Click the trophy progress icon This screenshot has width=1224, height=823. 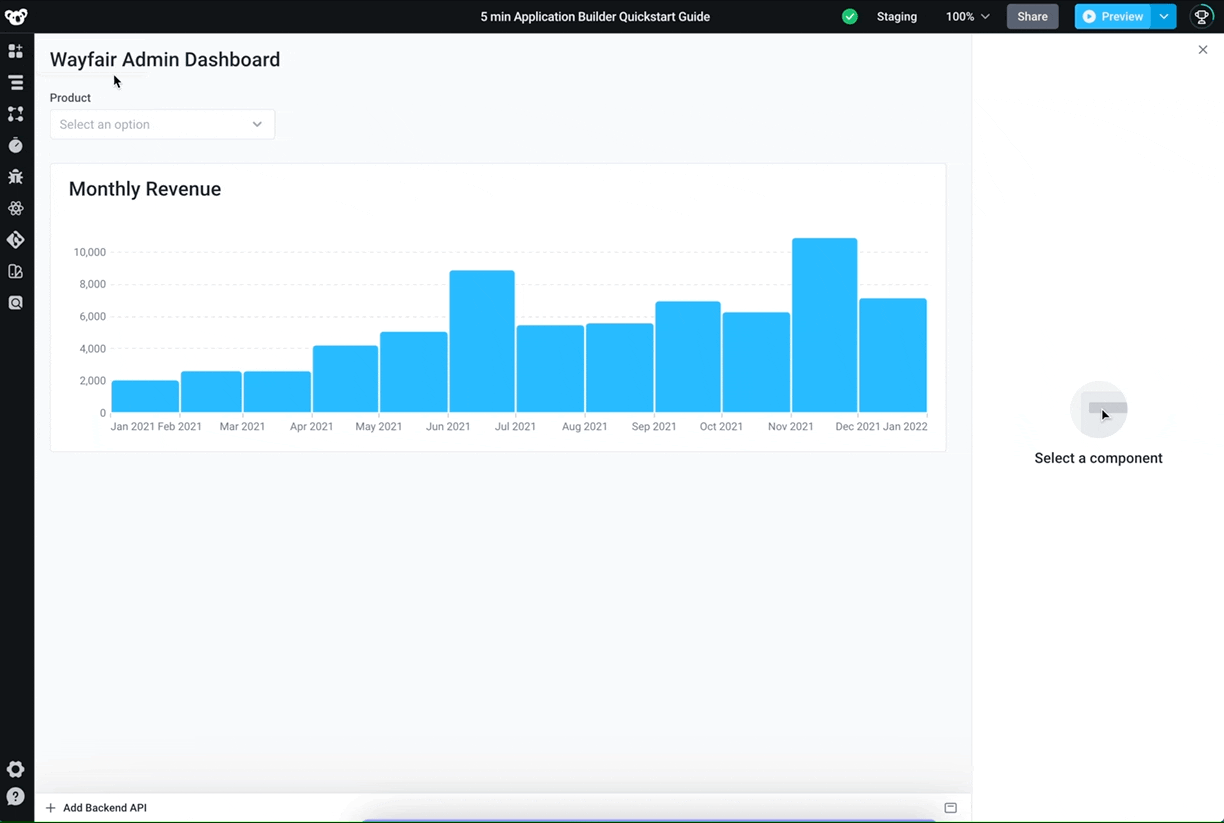coord(1202,17)
